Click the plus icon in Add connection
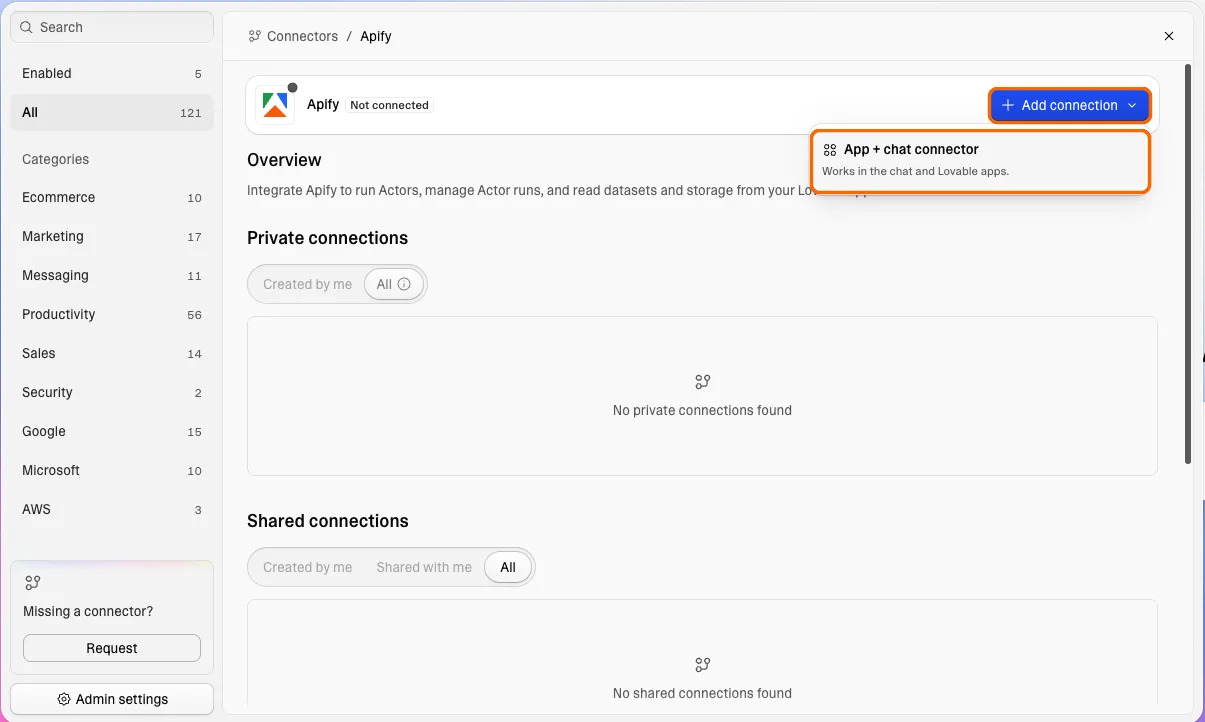 pyautogui.click(x=1008, y=105)
